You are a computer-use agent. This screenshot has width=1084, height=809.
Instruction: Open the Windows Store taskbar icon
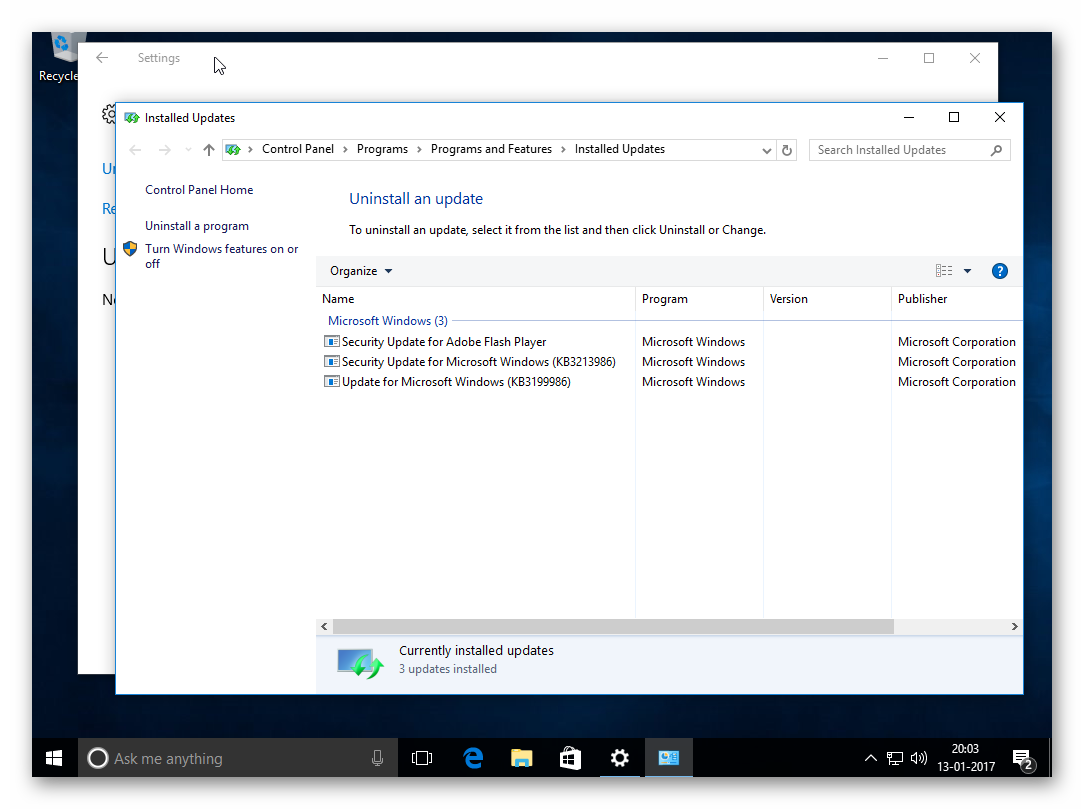[570, 759]
